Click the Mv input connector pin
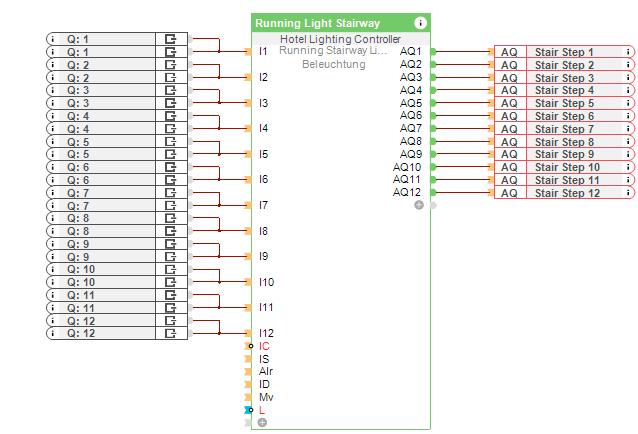 coord(249,397)
